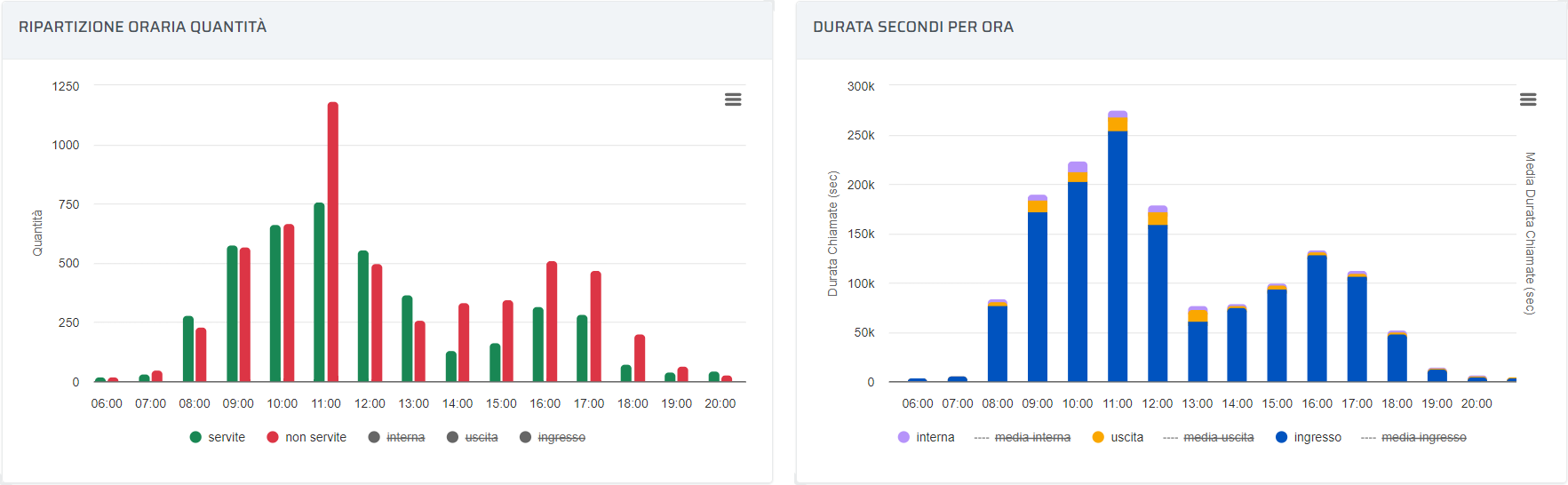Hide the orange 'uscita' duration series
Viewport: 1568px width, 485px height.
pyautogui.click(x=1118, y=437)
